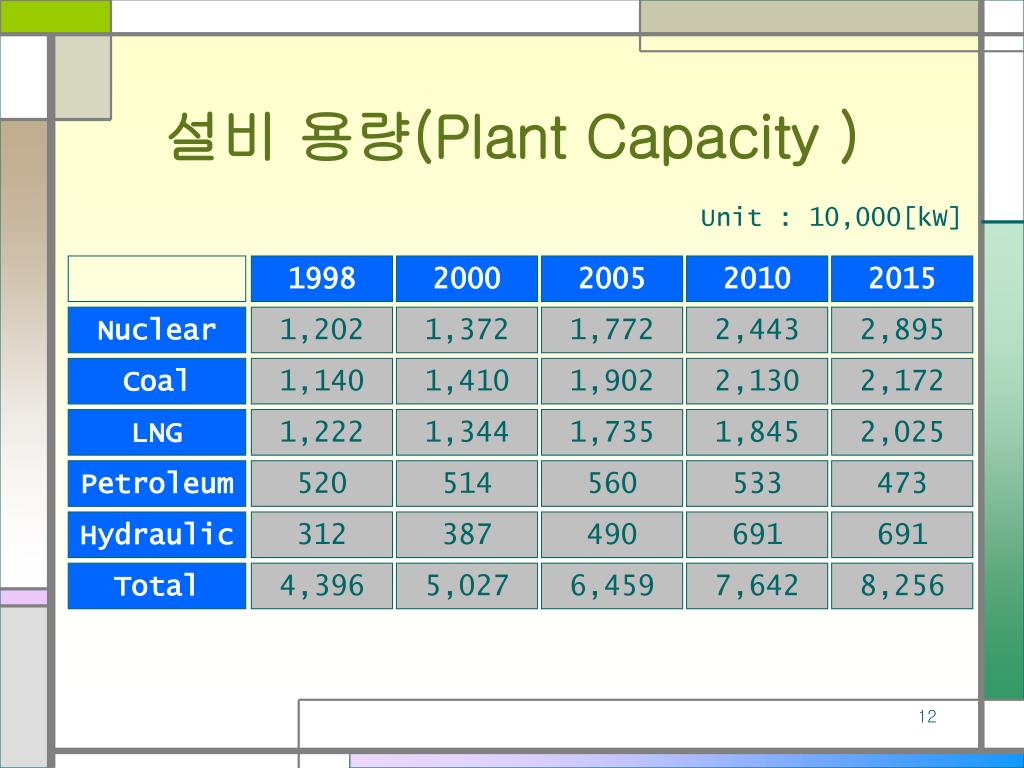Select Hydraulic 2005 value 490
The image size is (1024, 768).
pos(612,534)
